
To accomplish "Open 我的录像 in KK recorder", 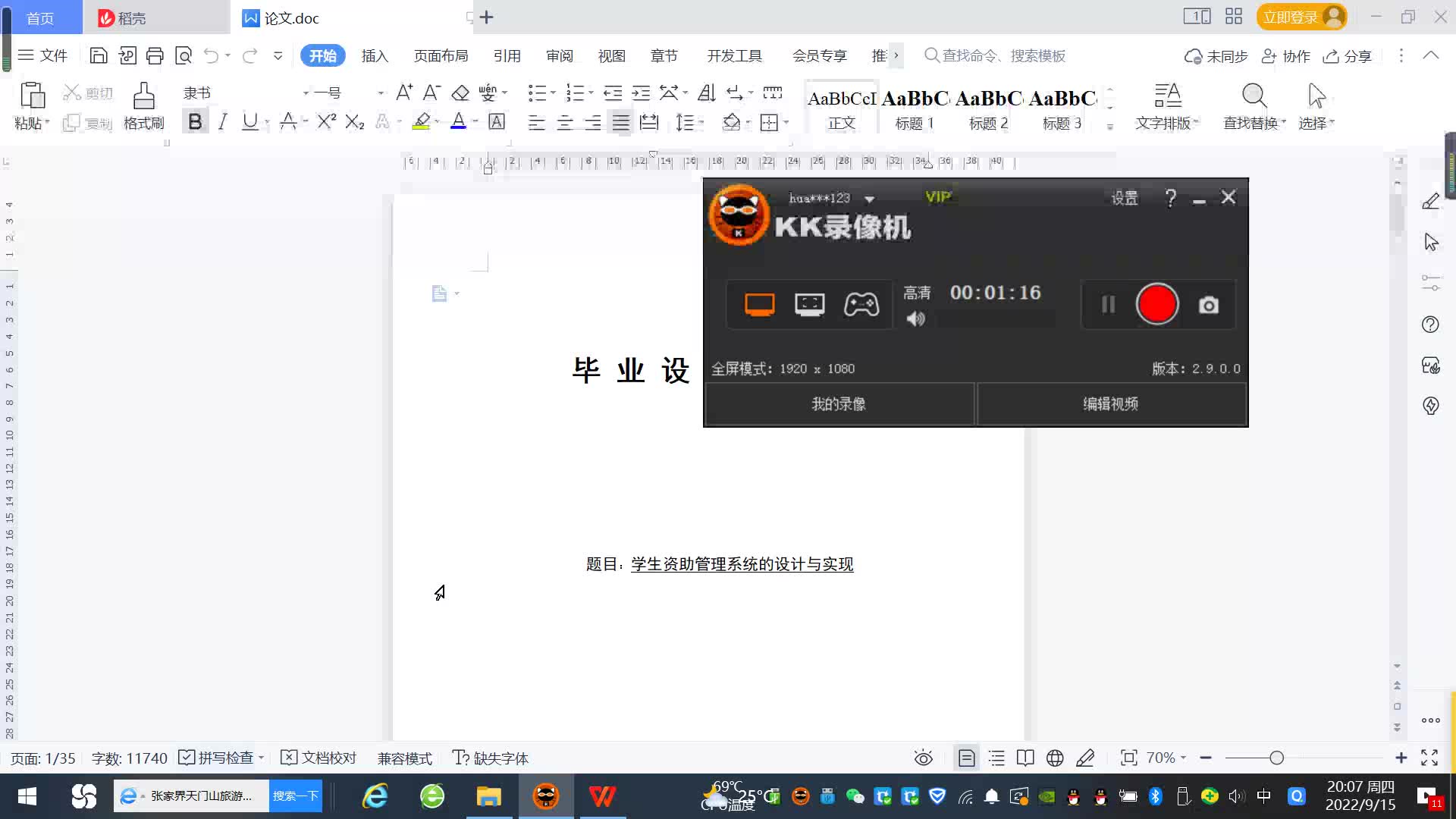I will 839,403.
